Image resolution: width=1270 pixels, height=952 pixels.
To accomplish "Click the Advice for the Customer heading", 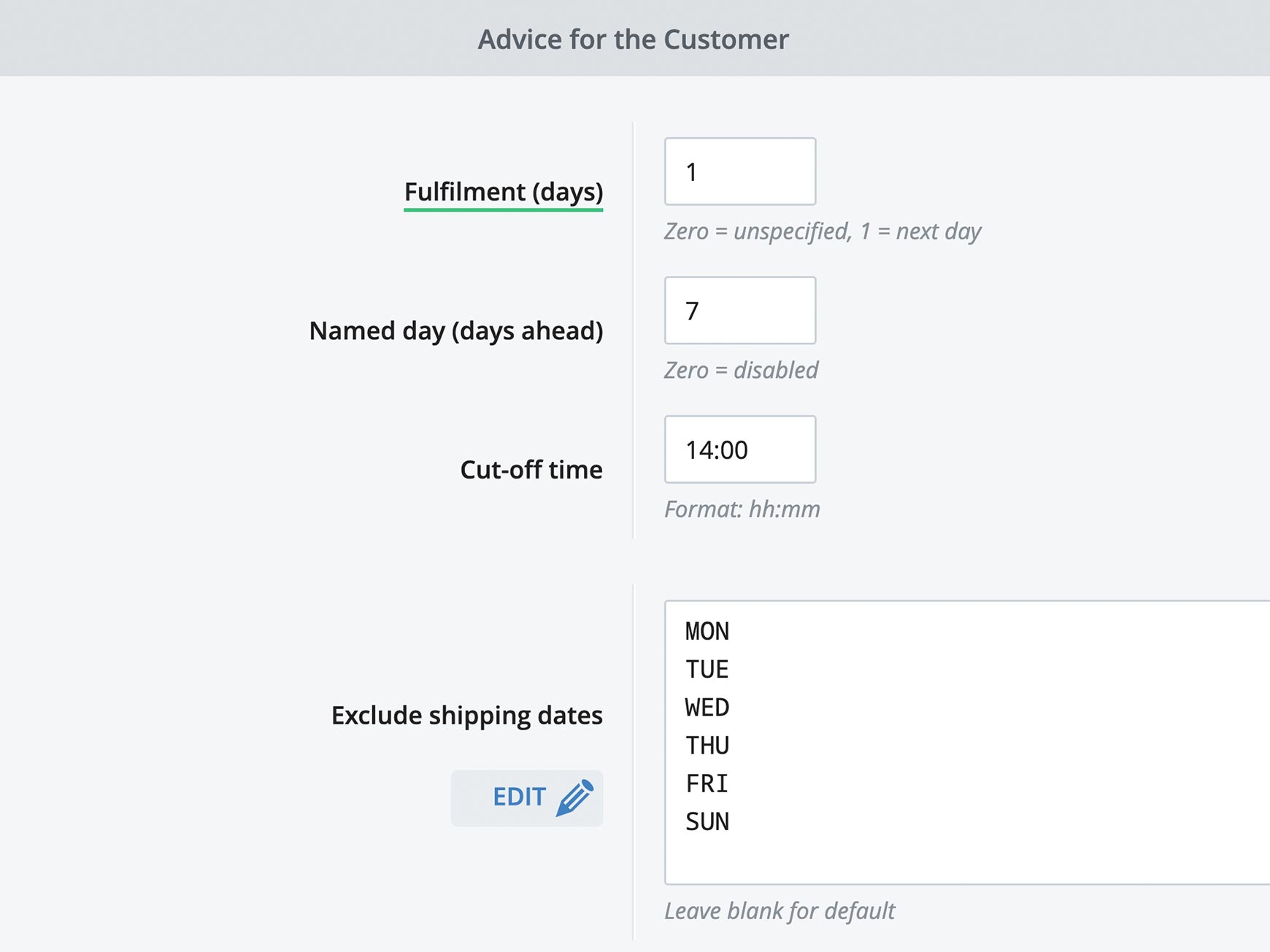I will (x=634, y=39).
